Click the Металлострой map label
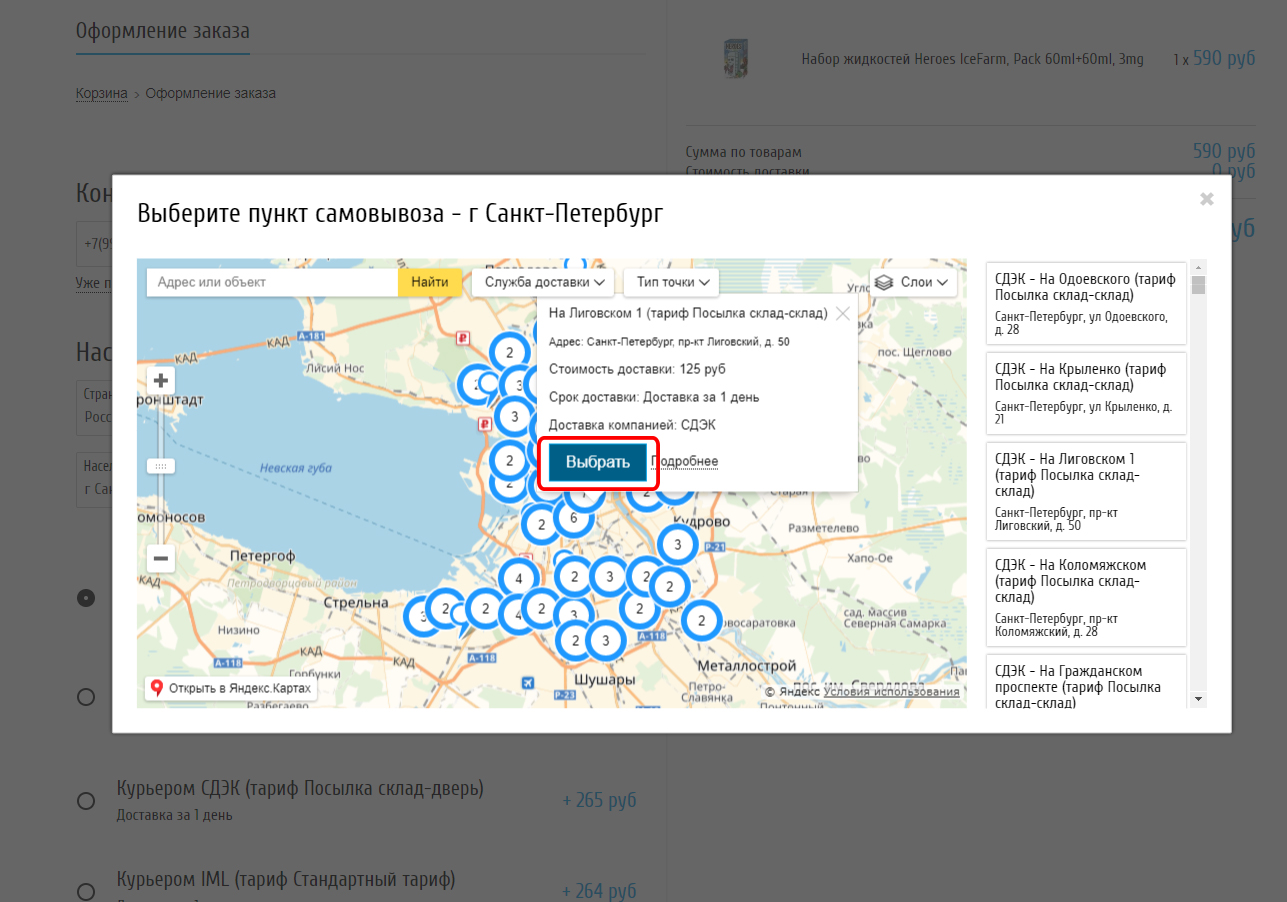The height and width of the screenshot is (902, 1287). [x=746, y=666]
